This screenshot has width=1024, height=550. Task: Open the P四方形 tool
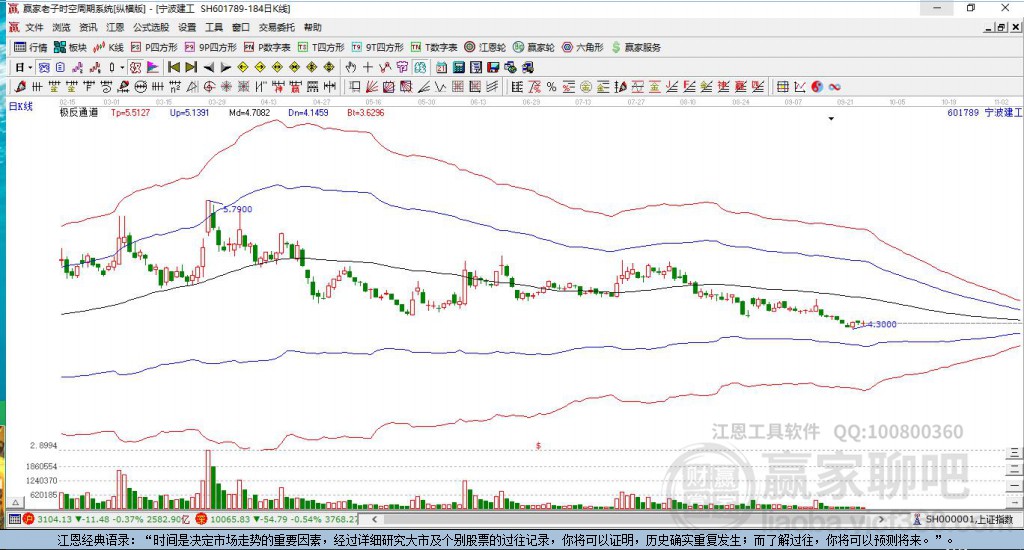pos(154,47)
